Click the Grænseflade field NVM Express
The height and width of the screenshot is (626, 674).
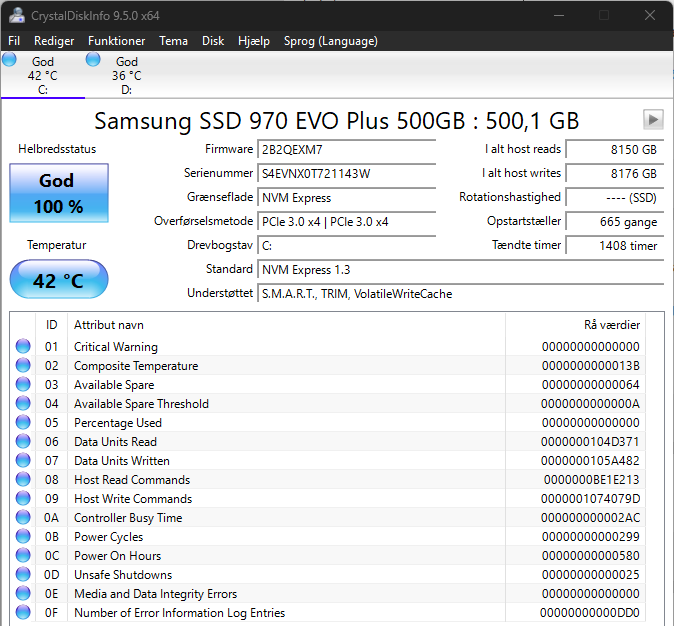coord(346,198)
